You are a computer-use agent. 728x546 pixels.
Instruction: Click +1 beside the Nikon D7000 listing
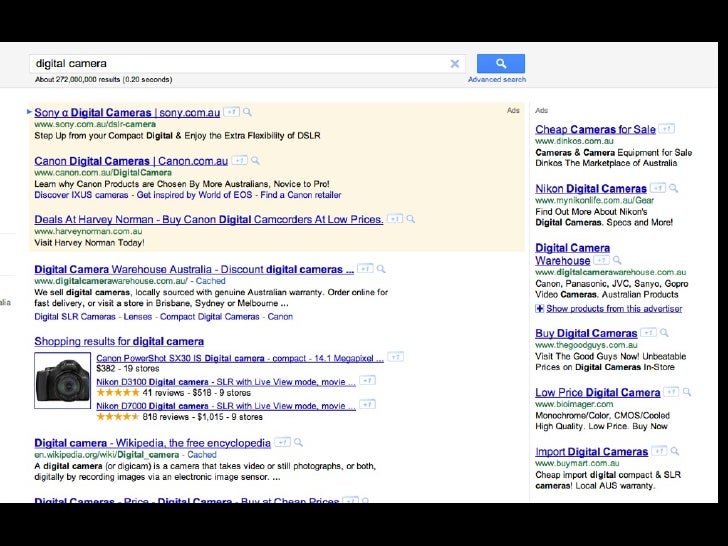pyautogui.click(x=368, y=404)
